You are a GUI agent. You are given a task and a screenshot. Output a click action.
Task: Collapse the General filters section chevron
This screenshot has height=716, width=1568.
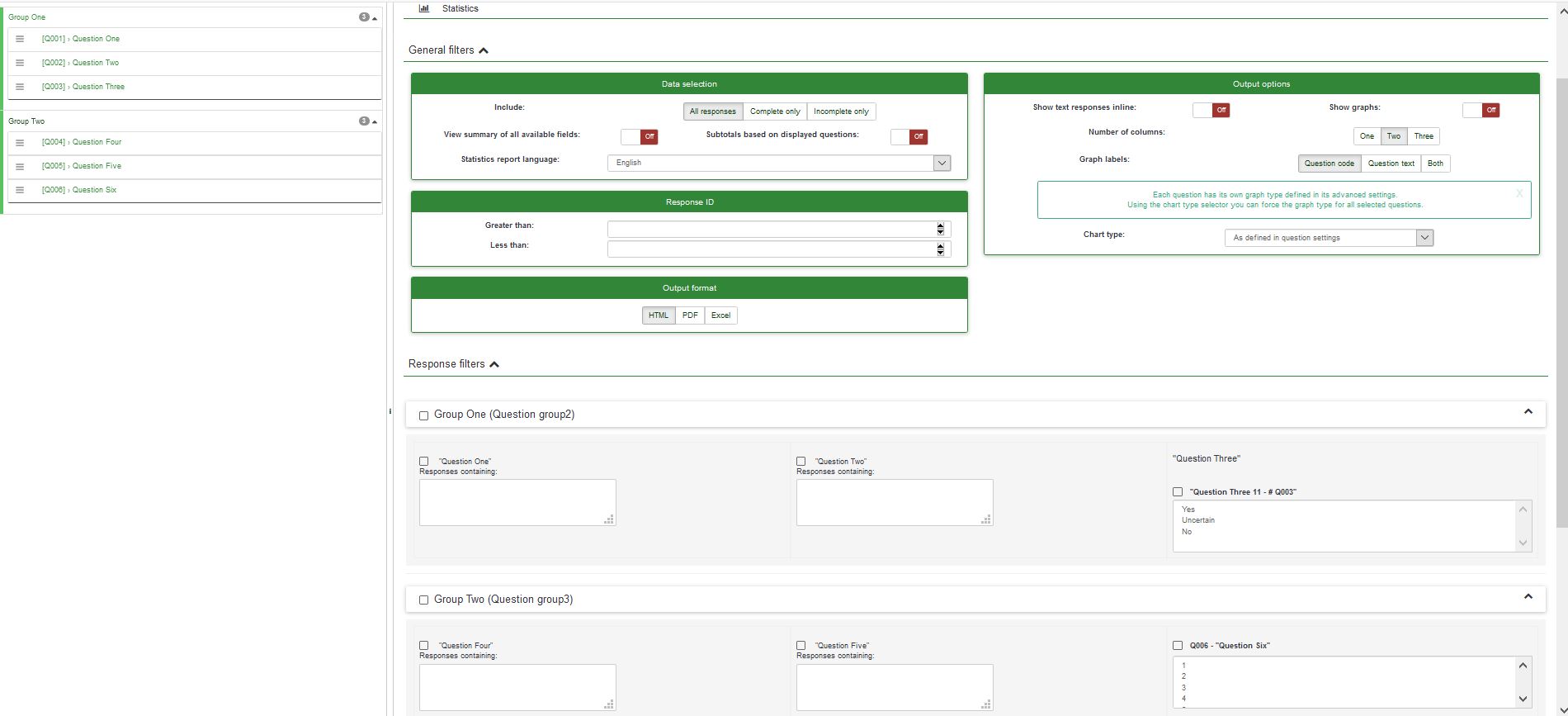click(484, 51)
